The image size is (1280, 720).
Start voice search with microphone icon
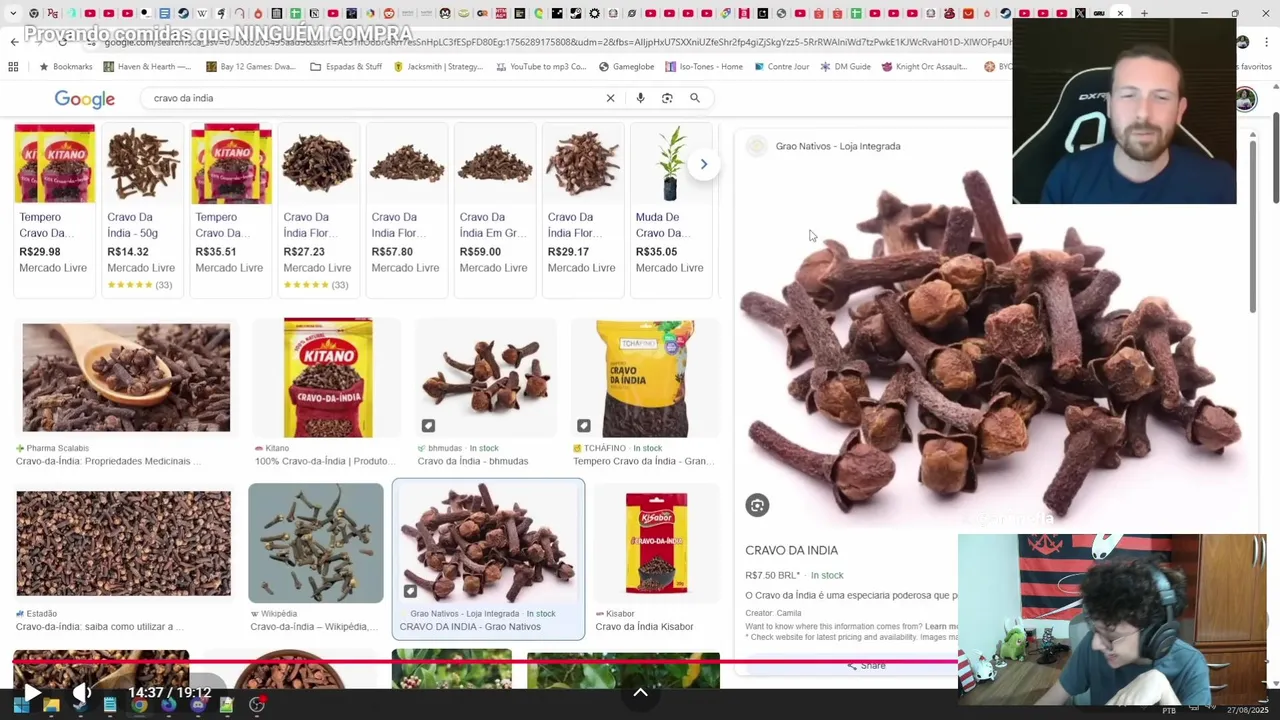[x=640, y=98]
